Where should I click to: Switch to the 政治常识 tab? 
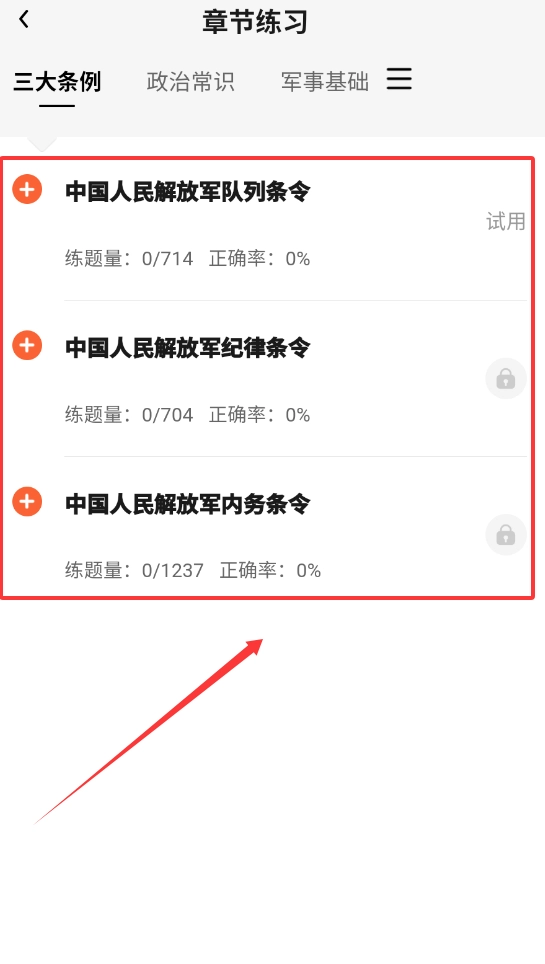pos(191,81)
